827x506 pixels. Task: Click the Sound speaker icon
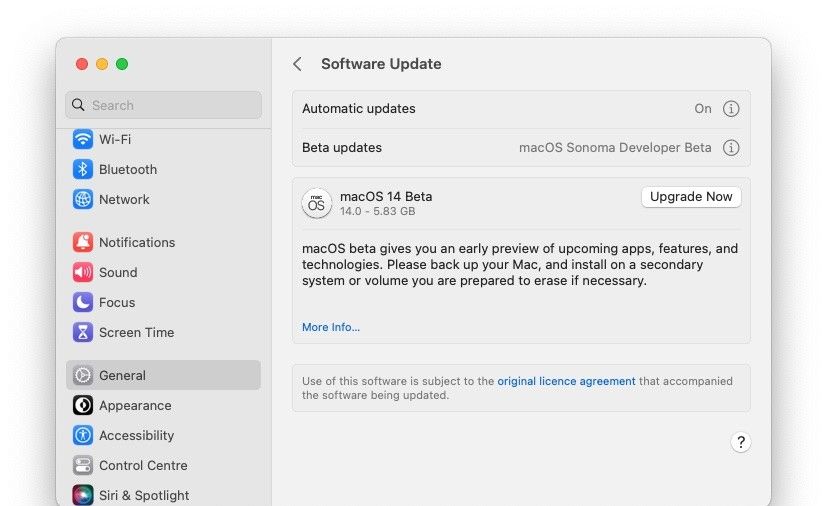(83, 272)
